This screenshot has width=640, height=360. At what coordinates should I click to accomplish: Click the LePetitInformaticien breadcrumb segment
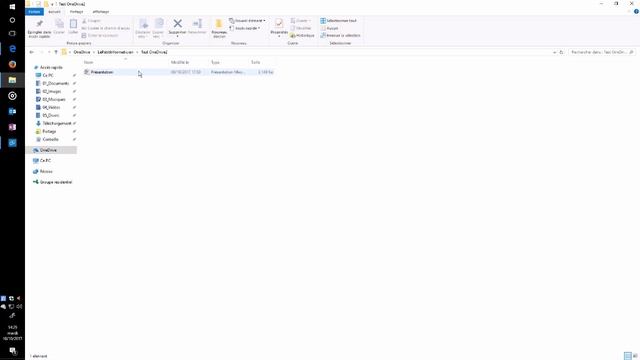click(x=116, y=52)
